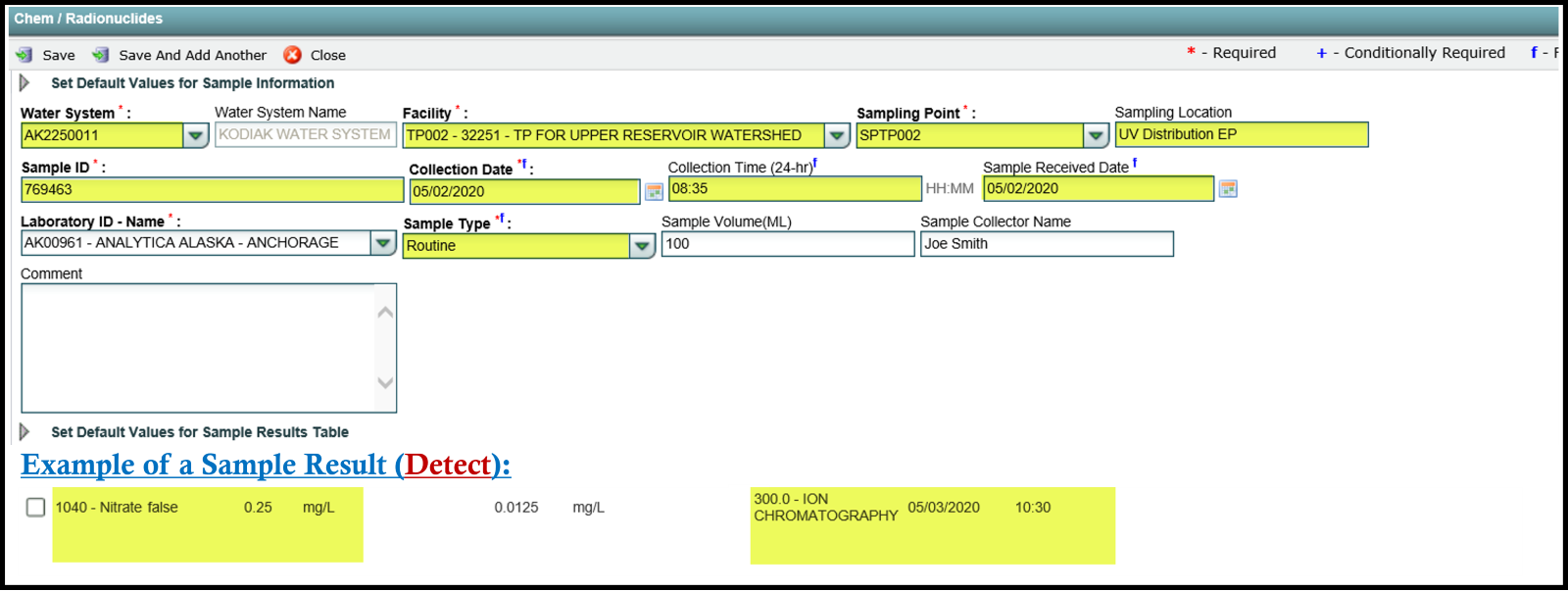Open the Collection Date calendar picker
The image size is (1568, 591).
(654, 191)
